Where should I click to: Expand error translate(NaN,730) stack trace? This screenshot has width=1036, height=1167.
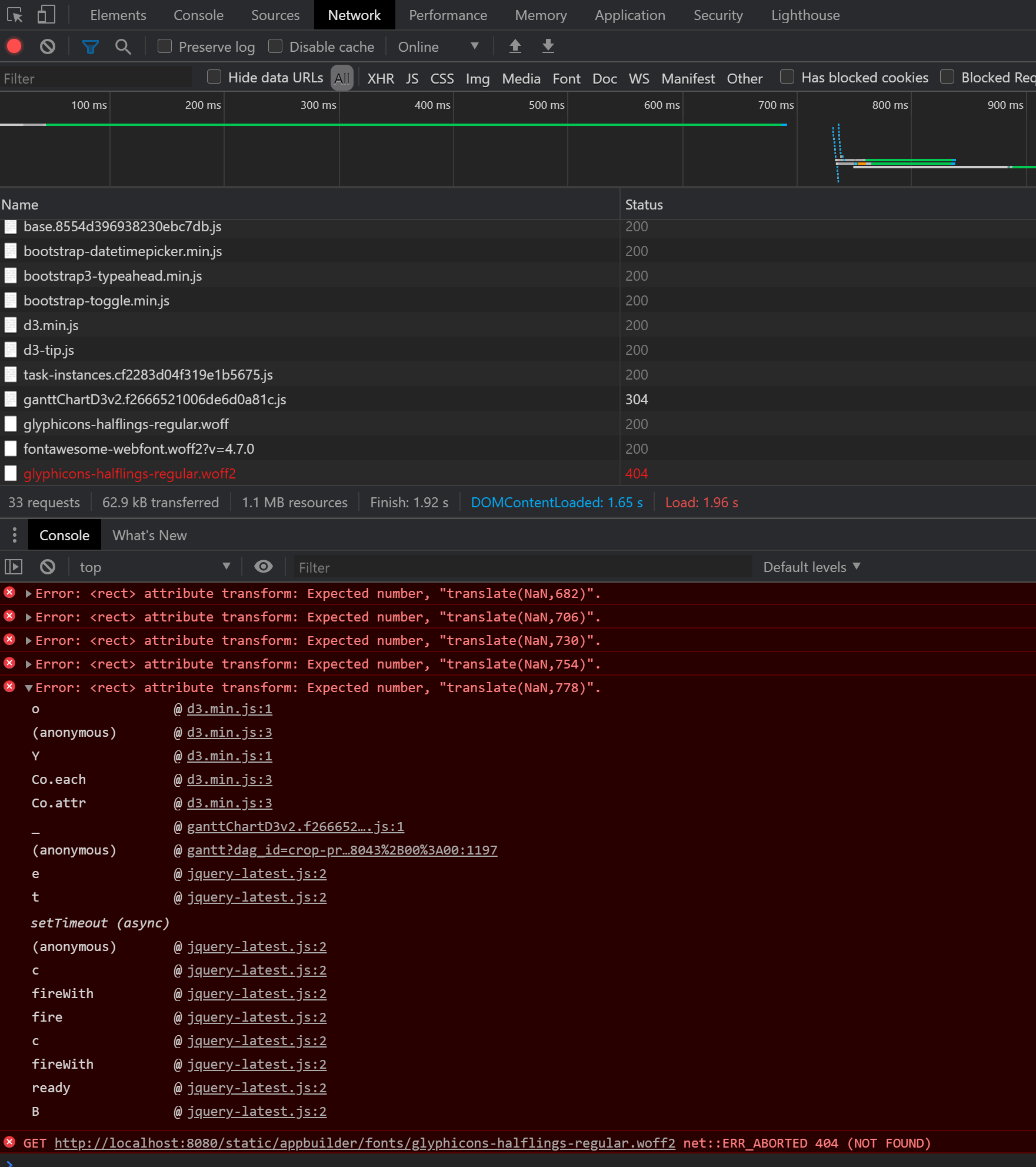28,640
